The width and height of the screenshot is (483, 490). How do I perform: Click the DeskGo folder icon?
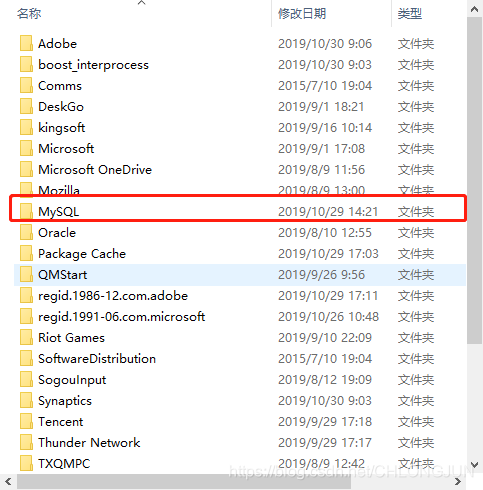click(26, 106)
